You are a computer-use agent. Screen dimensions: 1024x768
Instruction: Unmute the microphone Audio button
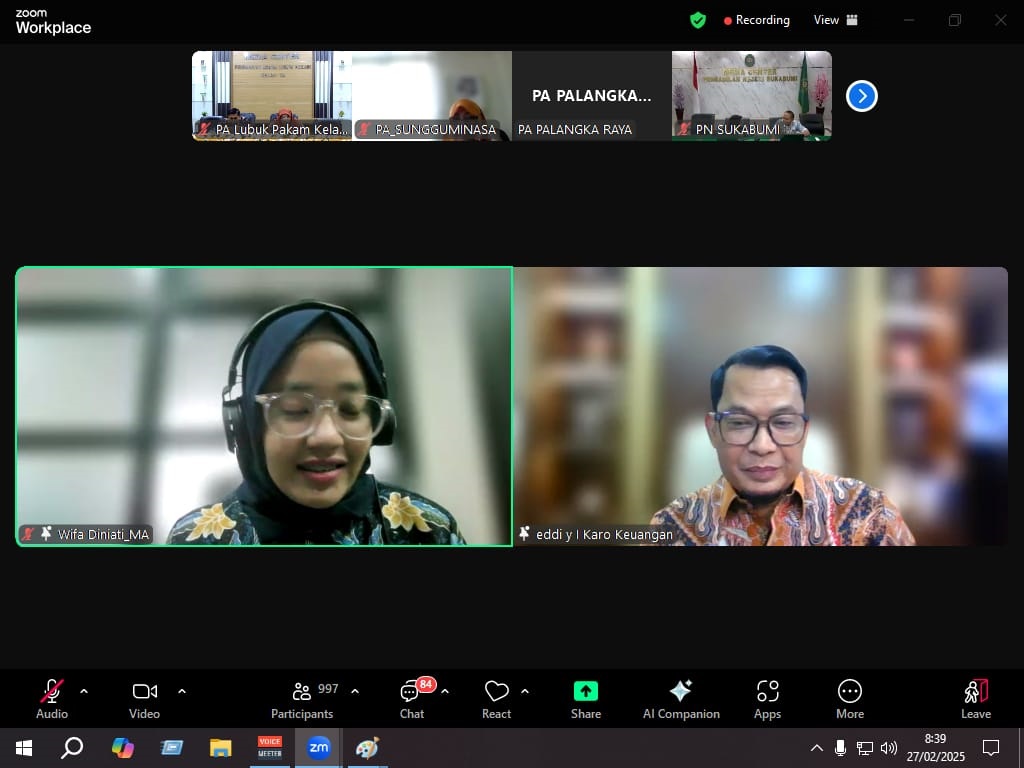52,699
